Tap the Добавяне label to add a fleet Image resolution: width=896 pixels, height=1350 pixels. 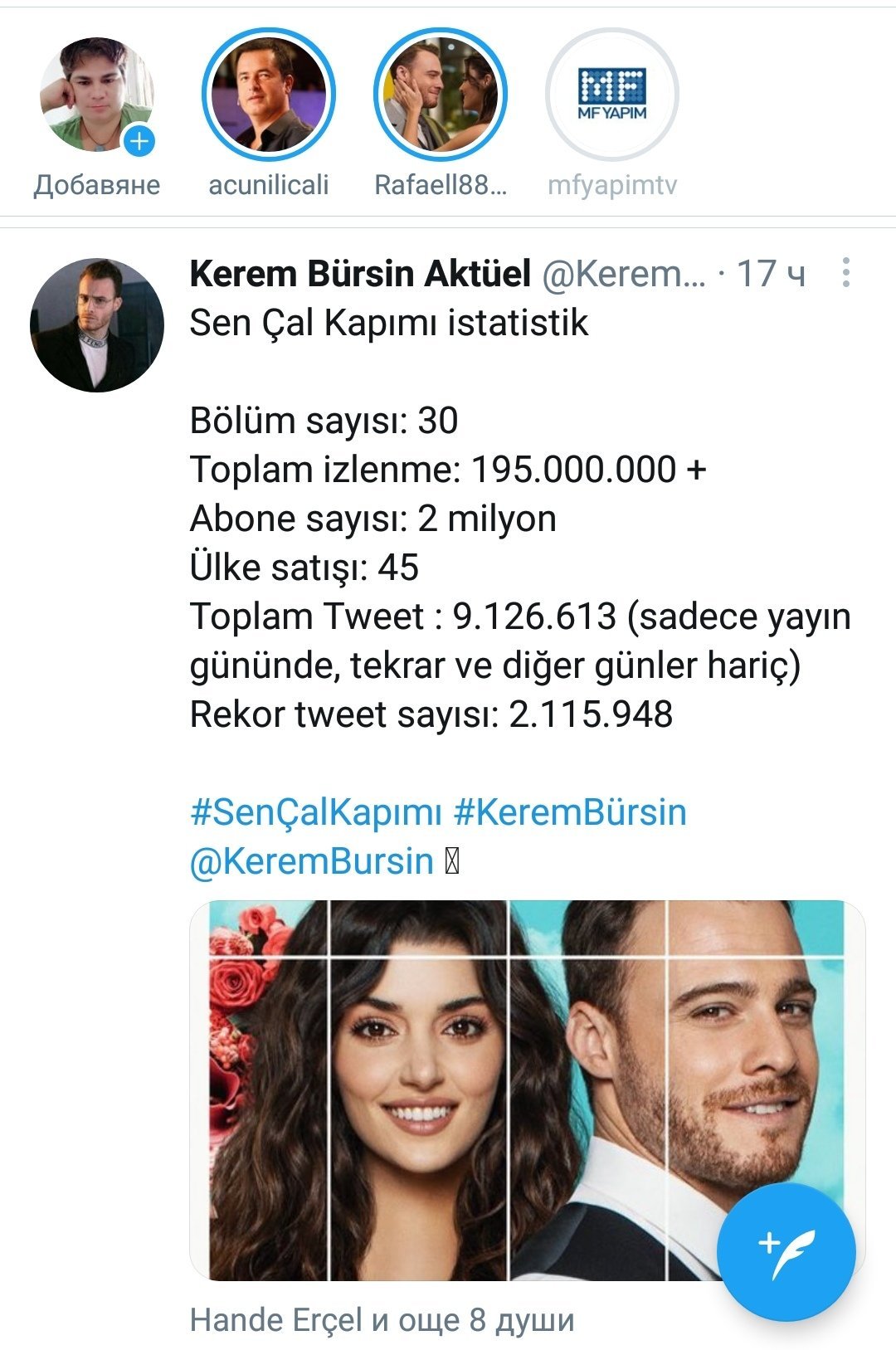(97, 184)
